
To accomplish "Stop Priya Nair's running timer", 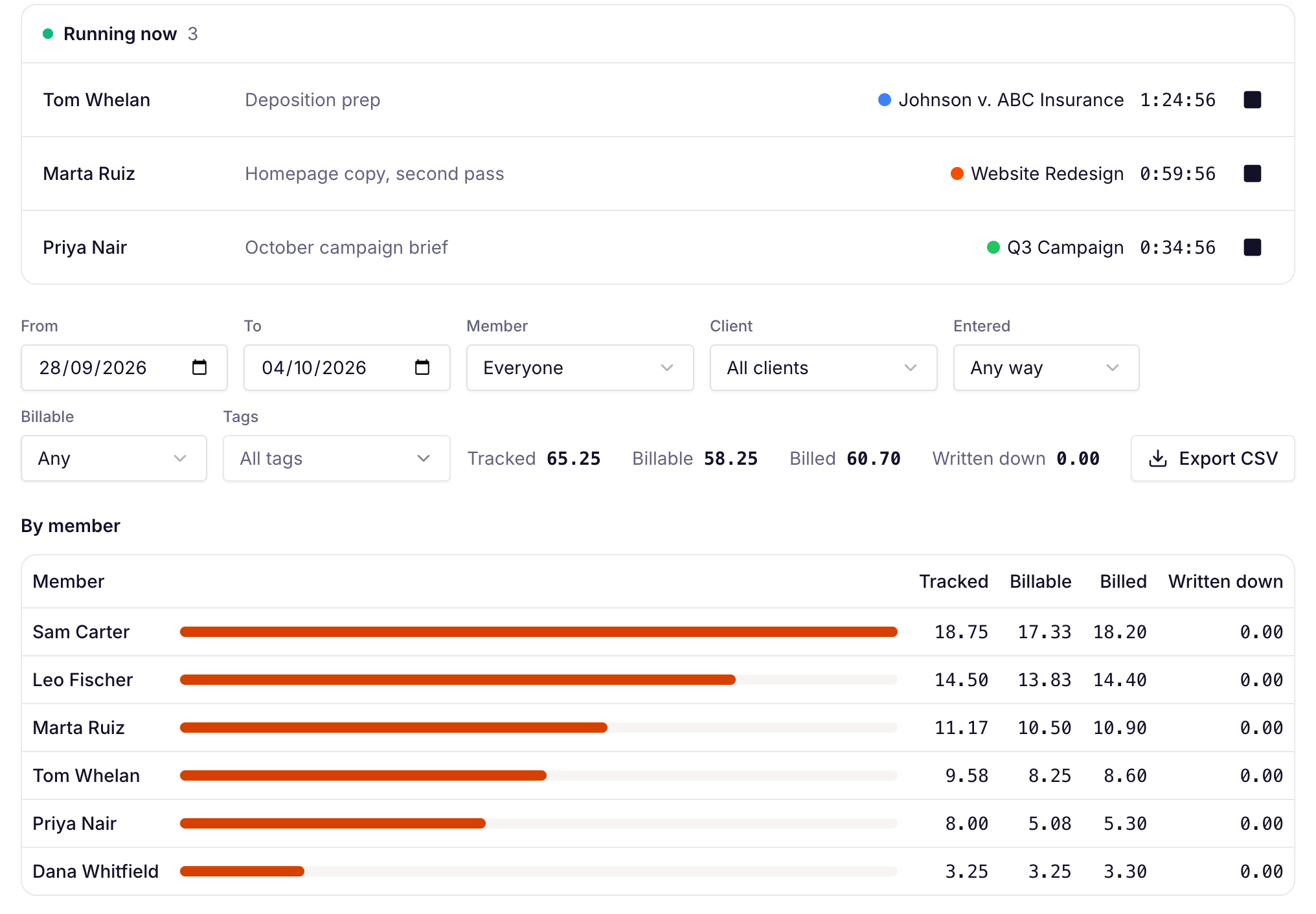I will click(x=1252, y=247).
